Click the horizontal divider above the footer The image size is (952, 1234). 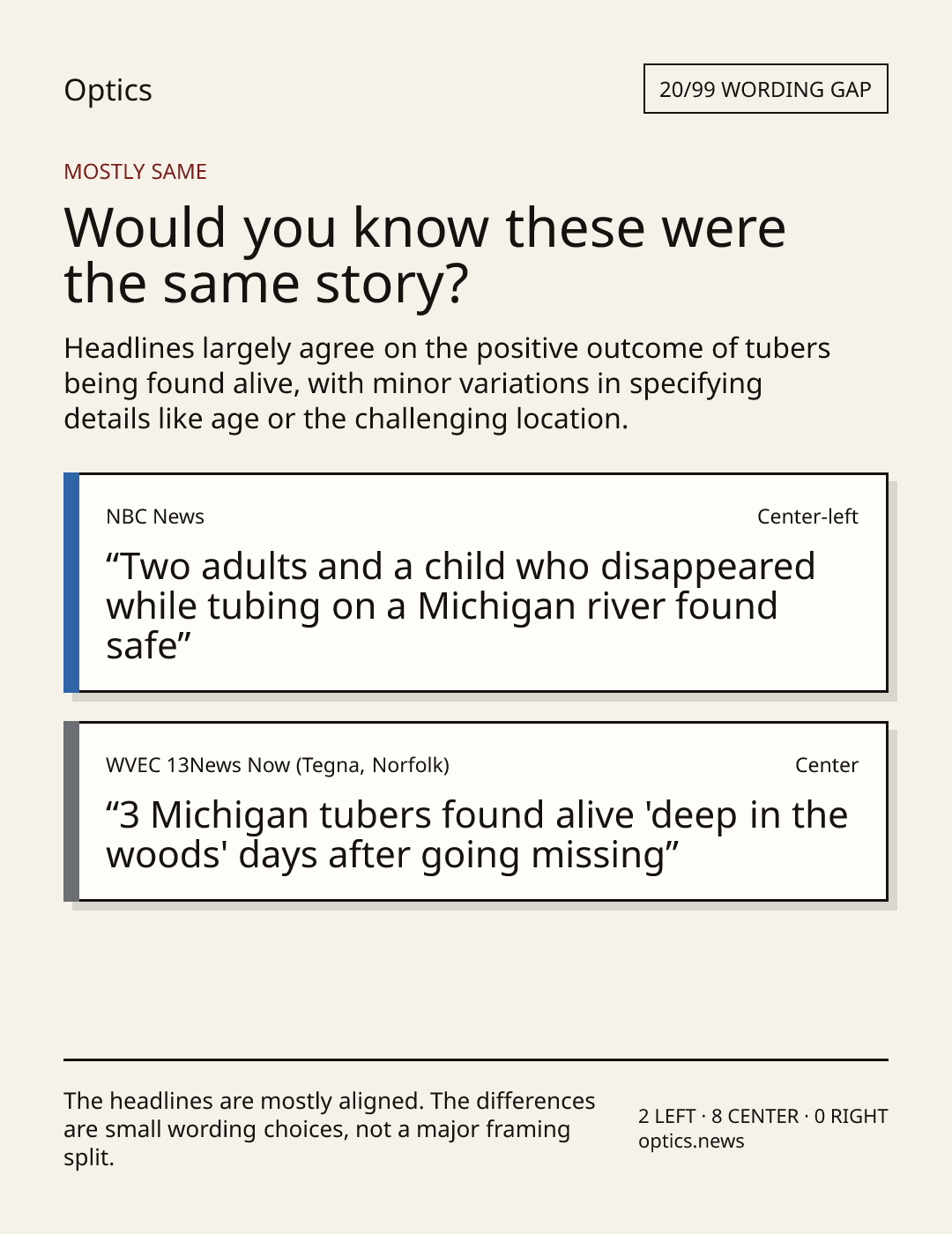(476, 1059)
